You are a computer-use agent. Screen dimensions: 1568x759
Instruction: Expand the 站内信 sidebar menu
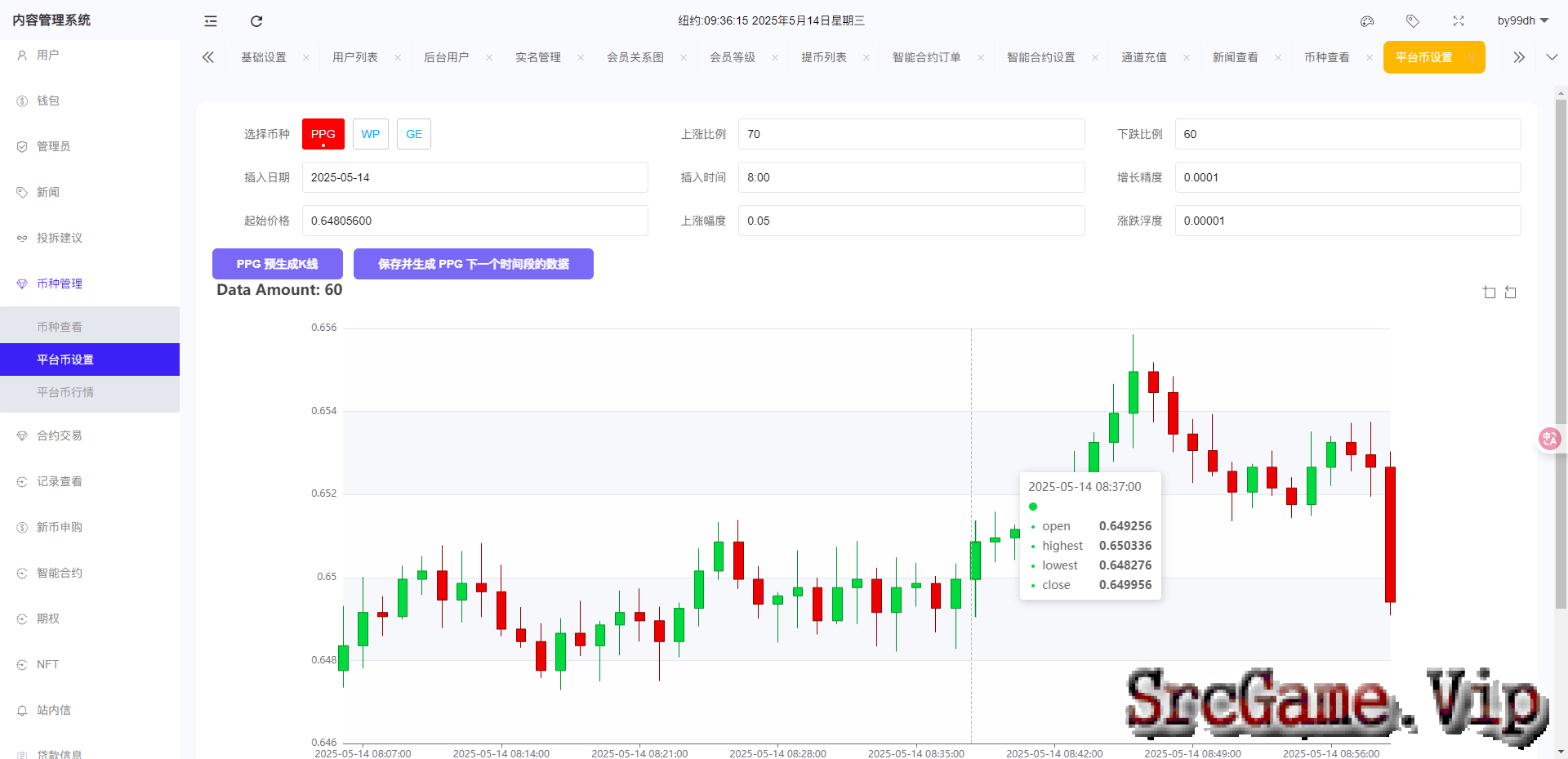pyautogui.click(x=90, y=710)
